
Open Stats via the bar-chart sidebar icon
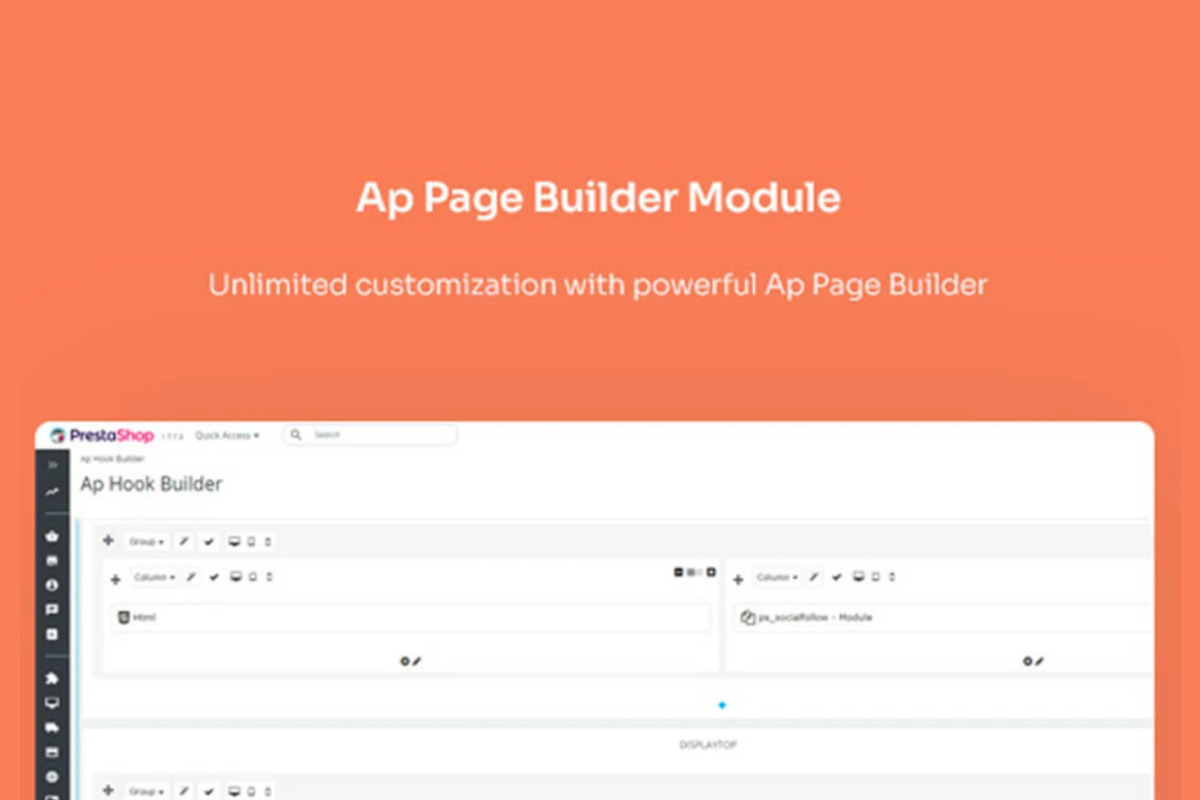coord(52,634)
